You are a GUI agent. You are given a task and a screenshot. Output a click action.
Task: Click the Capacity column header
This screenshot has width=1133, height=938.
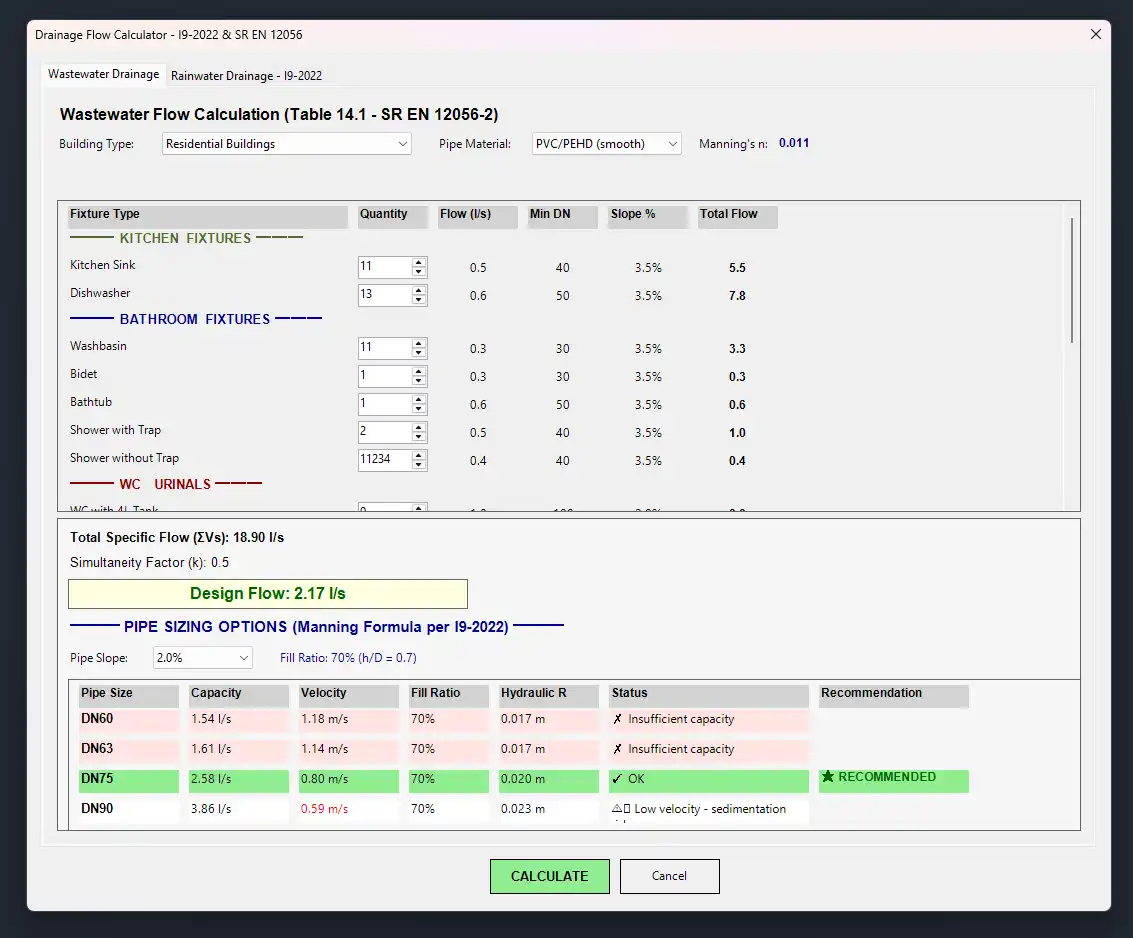234,694
